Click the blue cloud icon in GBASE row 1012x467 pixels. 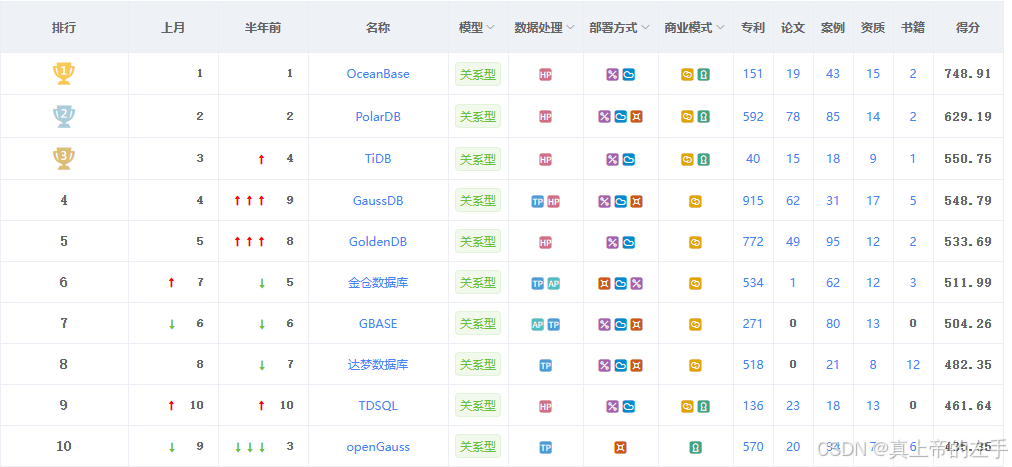point(620,324)
